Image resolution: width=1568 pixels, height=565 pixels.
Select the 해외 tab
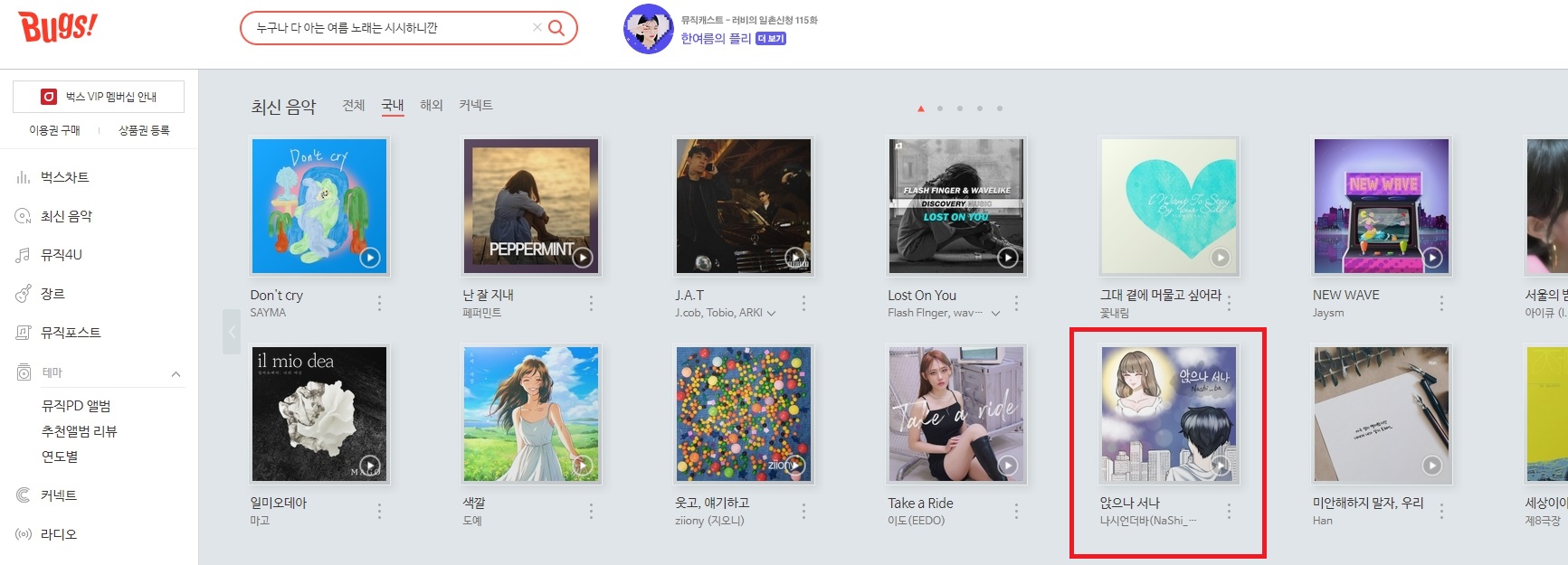[432, 105]
